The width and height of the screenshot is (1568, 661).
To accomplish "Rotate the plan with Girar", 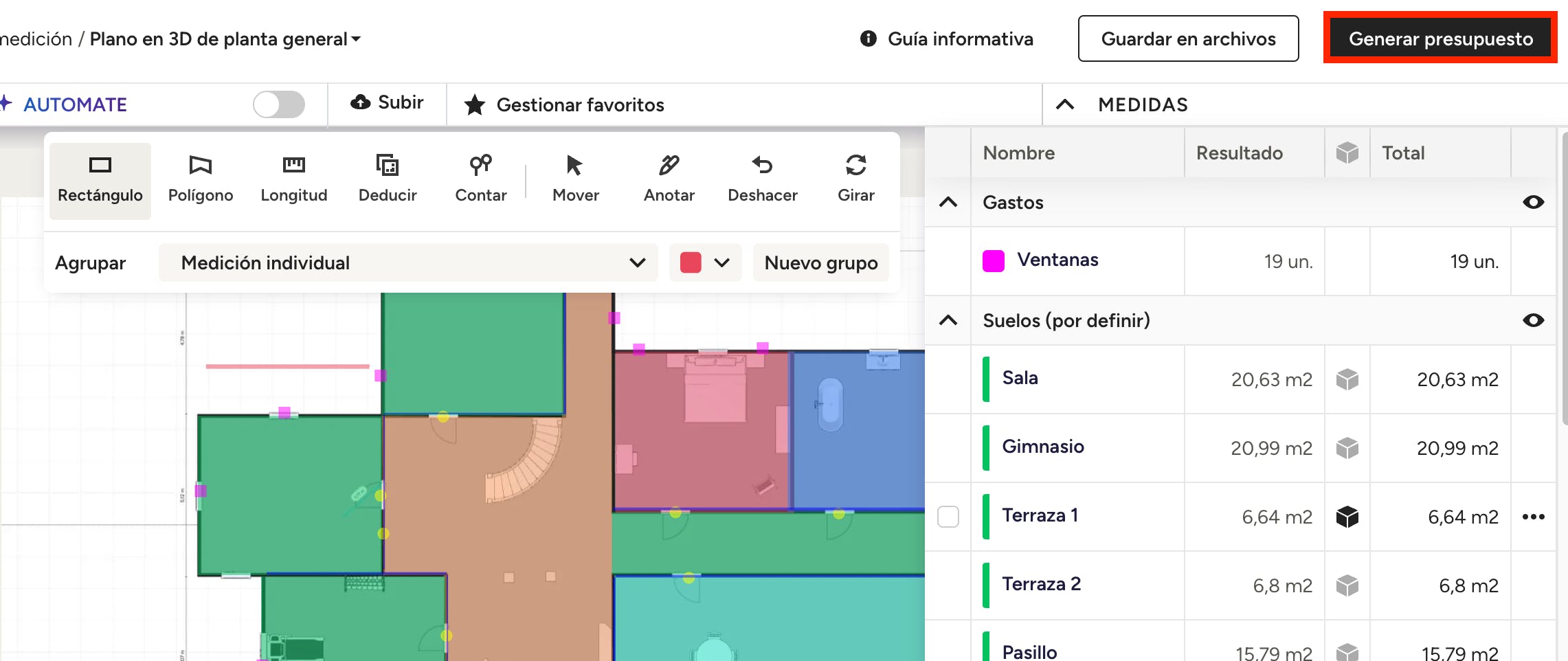I will tap(855, 180).
